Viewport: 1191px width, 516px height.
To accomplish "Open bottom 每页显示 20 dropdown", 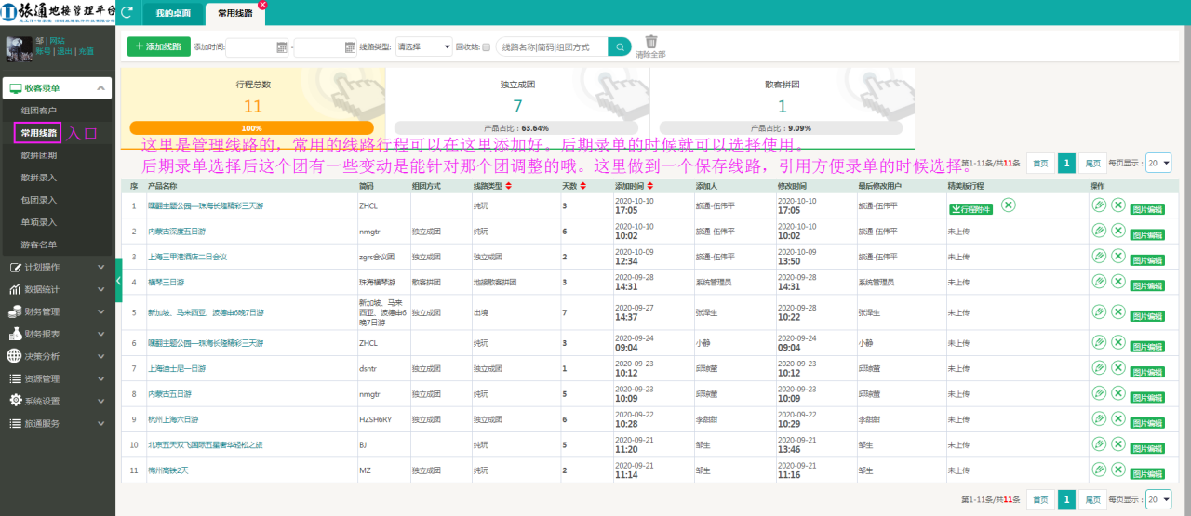I will [x=1158, y=499].
